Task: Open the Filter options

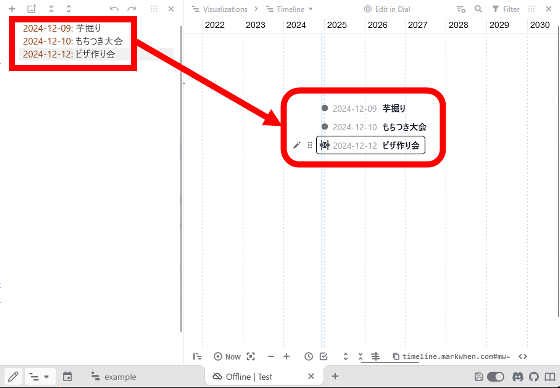Action: click(x=505, y=9)
